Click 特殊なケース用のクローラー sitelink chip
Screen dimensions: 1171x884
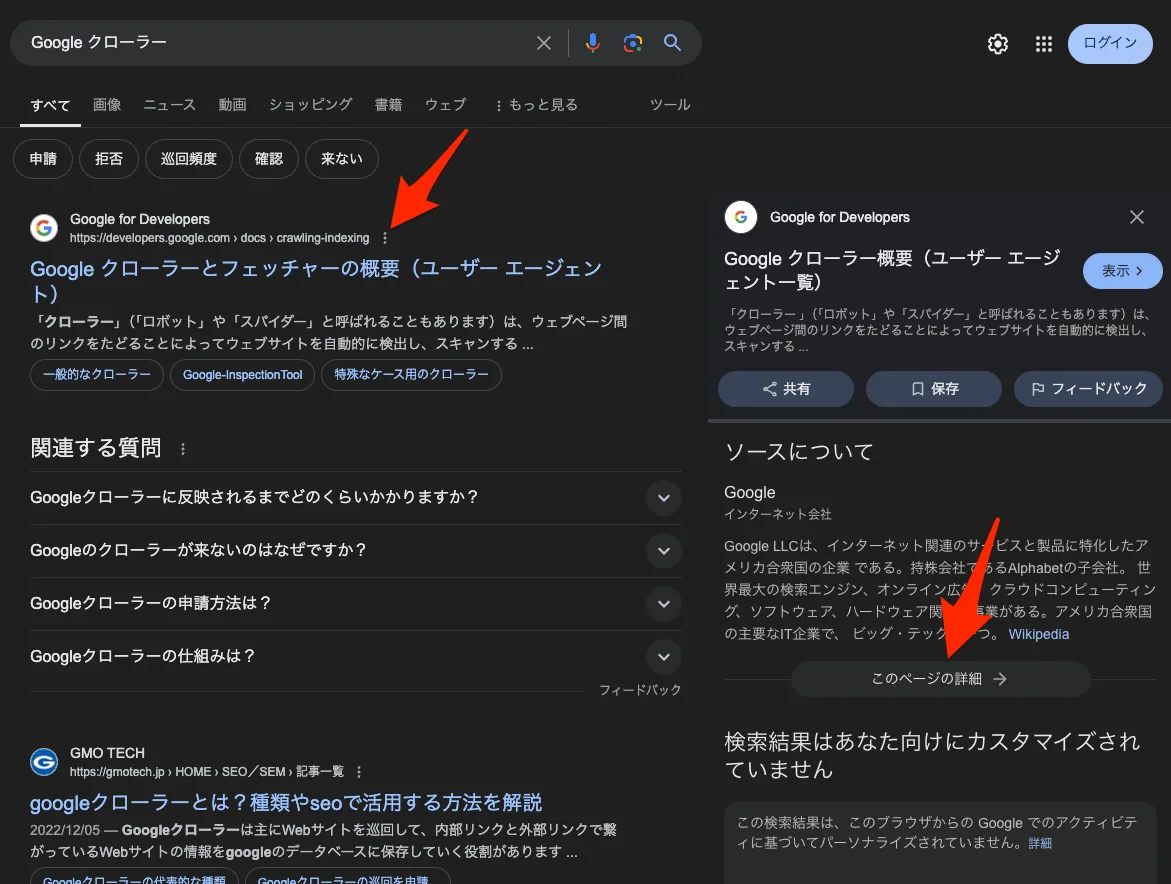[411, 375]
